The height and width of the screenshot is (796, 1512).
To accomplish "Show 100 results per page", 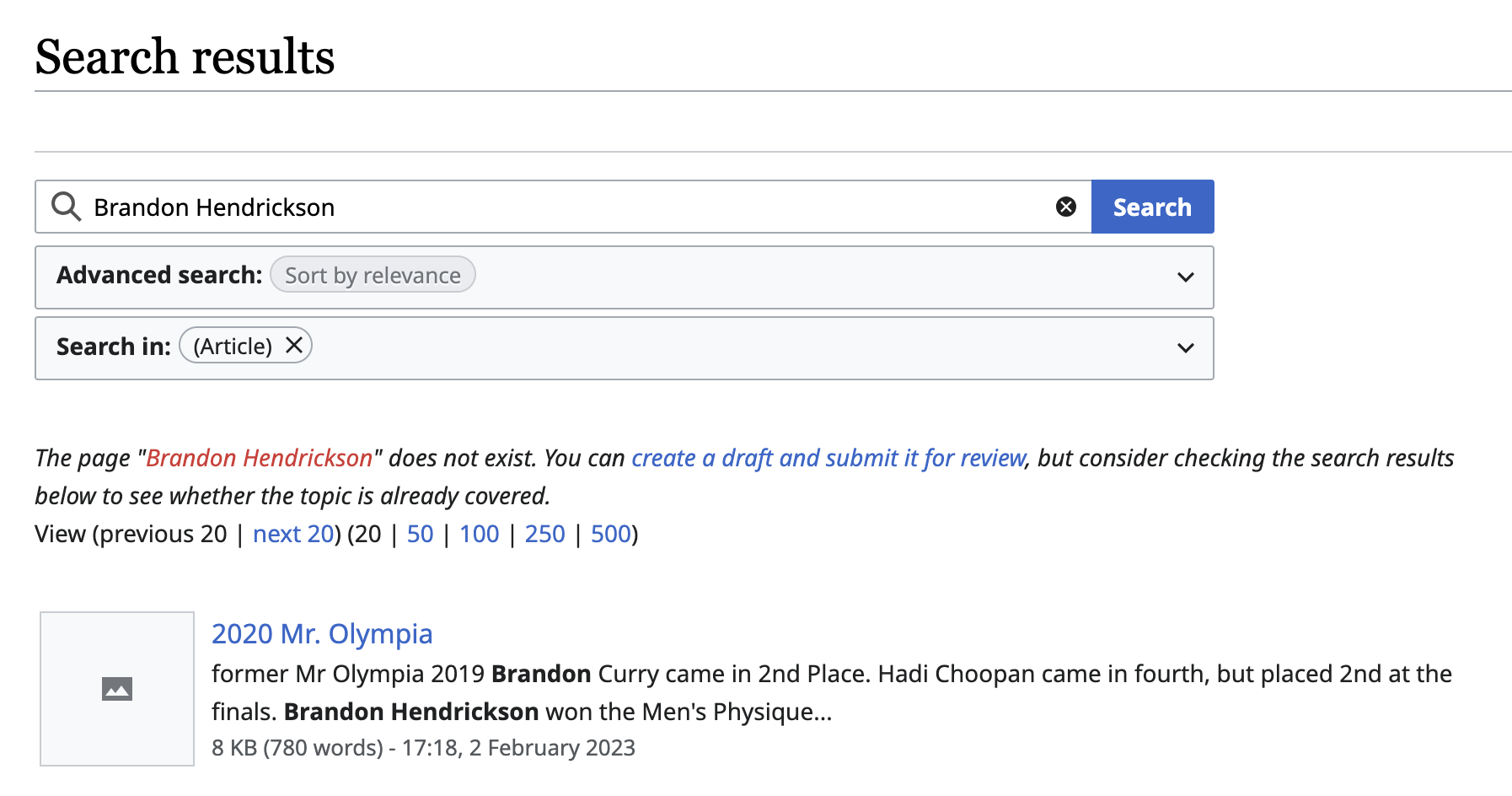I will pos(479,534).
